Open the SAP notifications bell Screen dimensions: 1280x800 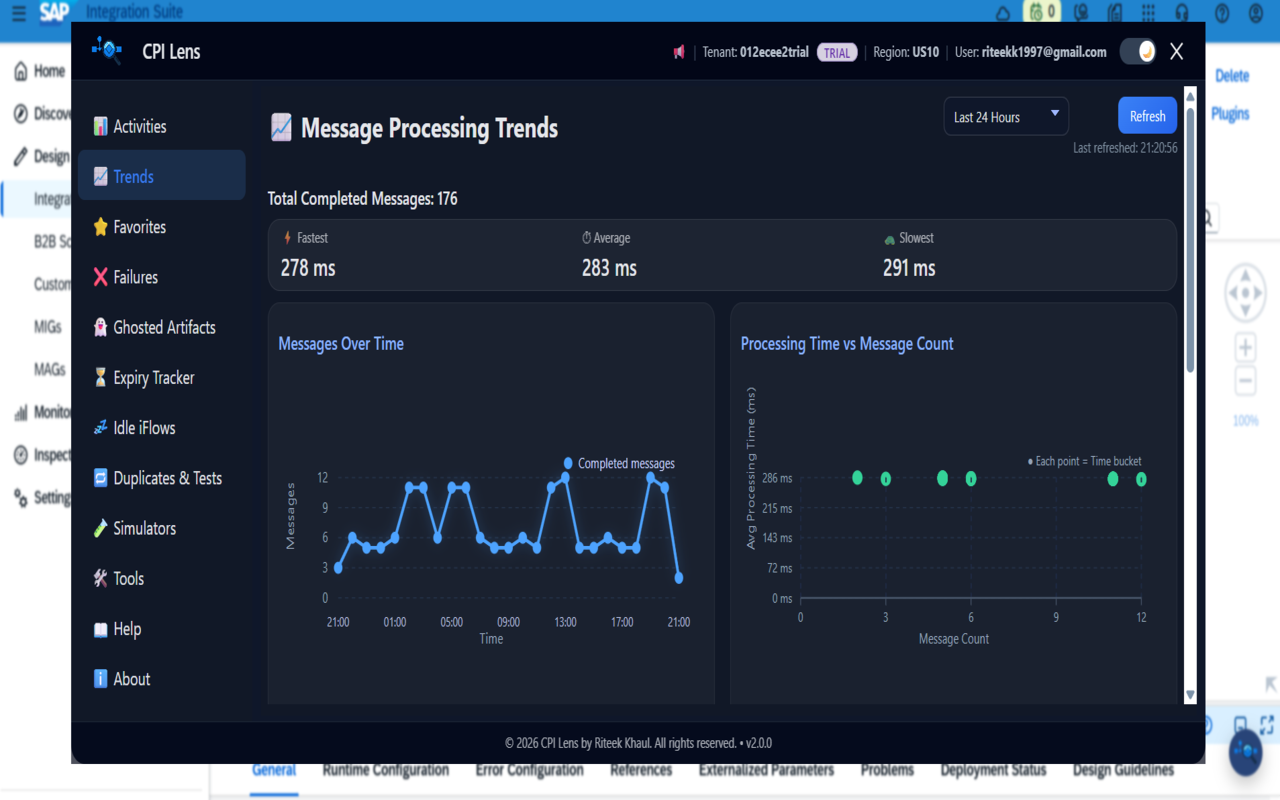pos(1001,11)
